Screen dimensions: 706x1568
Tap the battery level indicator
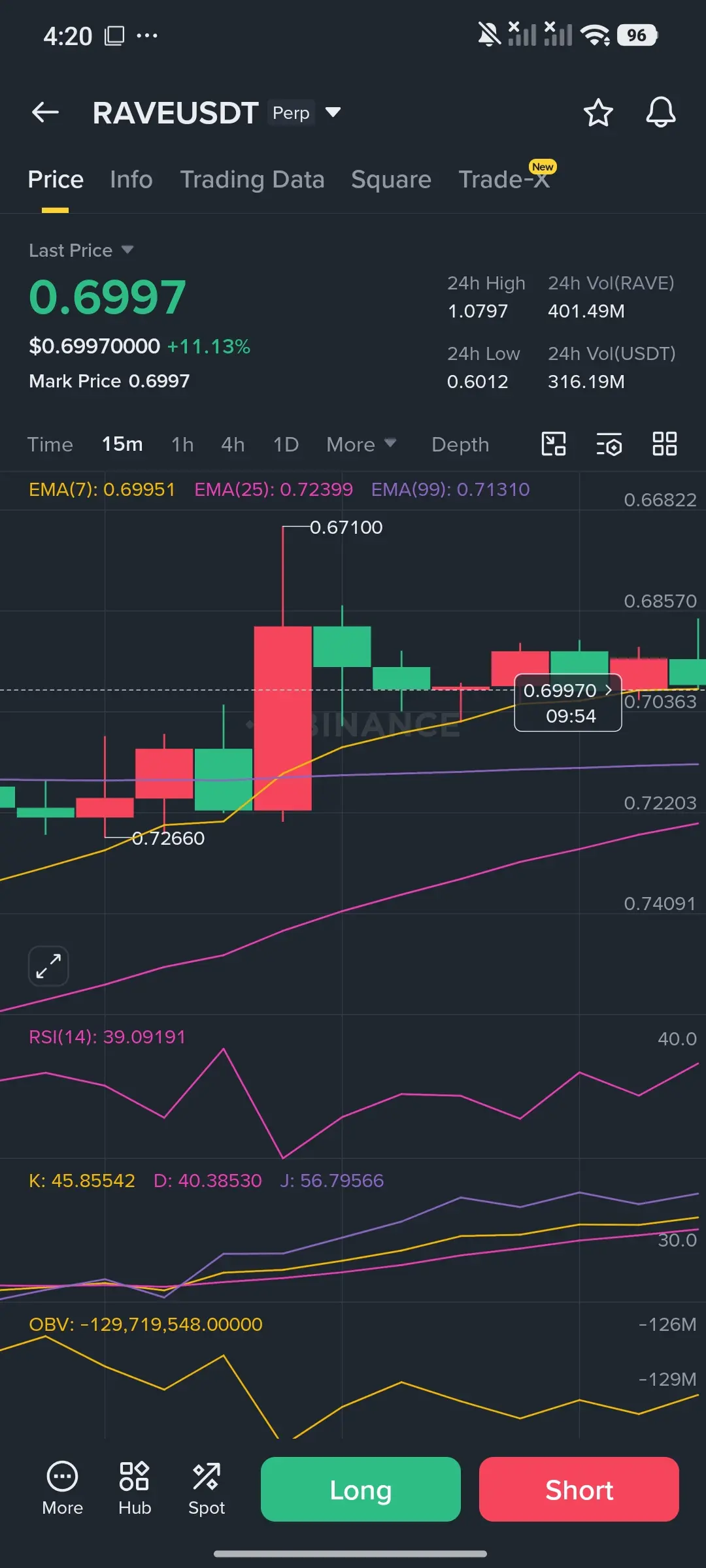(637, 35)
